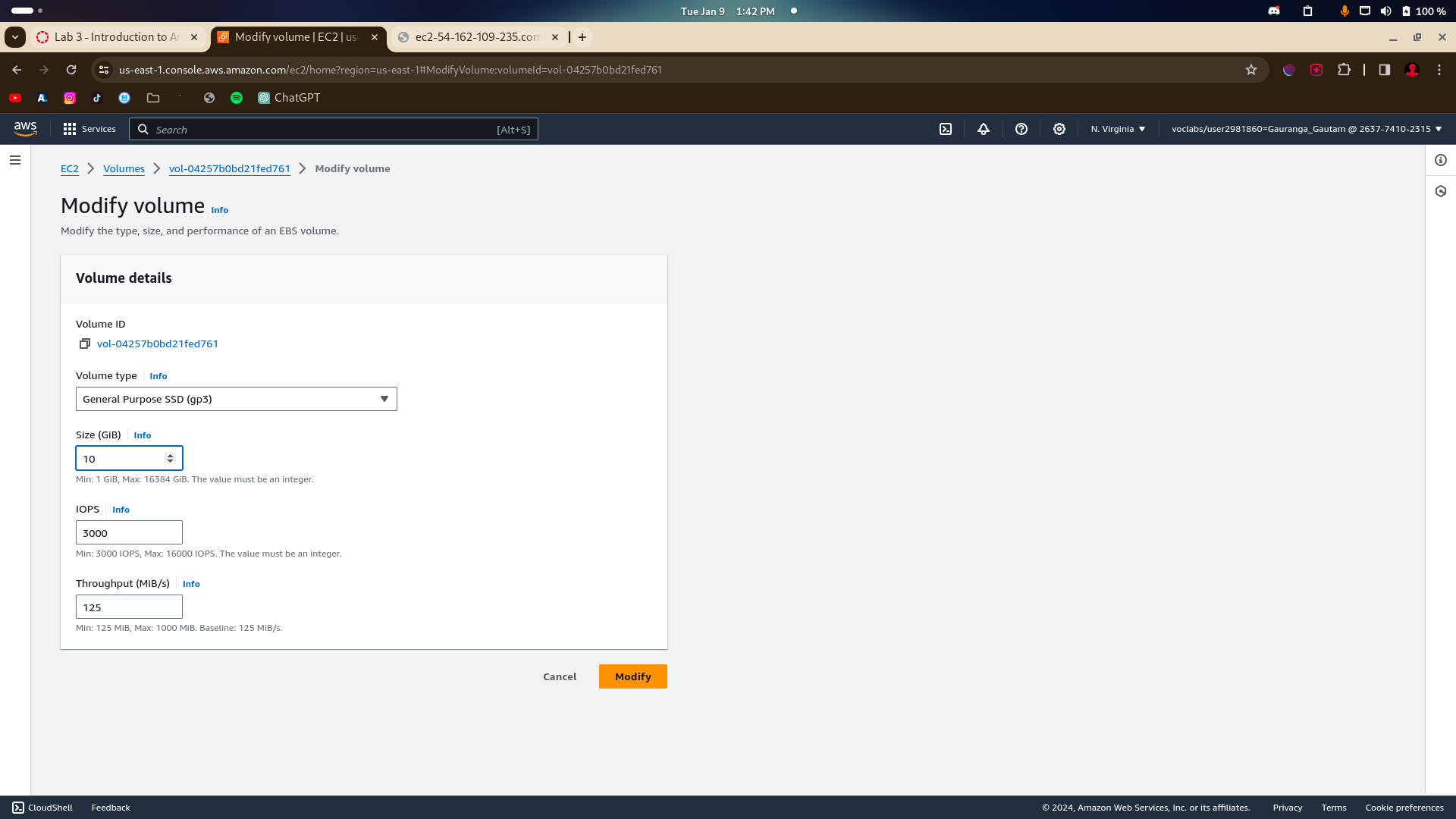Click the orange Modify button
The width and height of the screenshot is (1456, 819).
[632, 676]
